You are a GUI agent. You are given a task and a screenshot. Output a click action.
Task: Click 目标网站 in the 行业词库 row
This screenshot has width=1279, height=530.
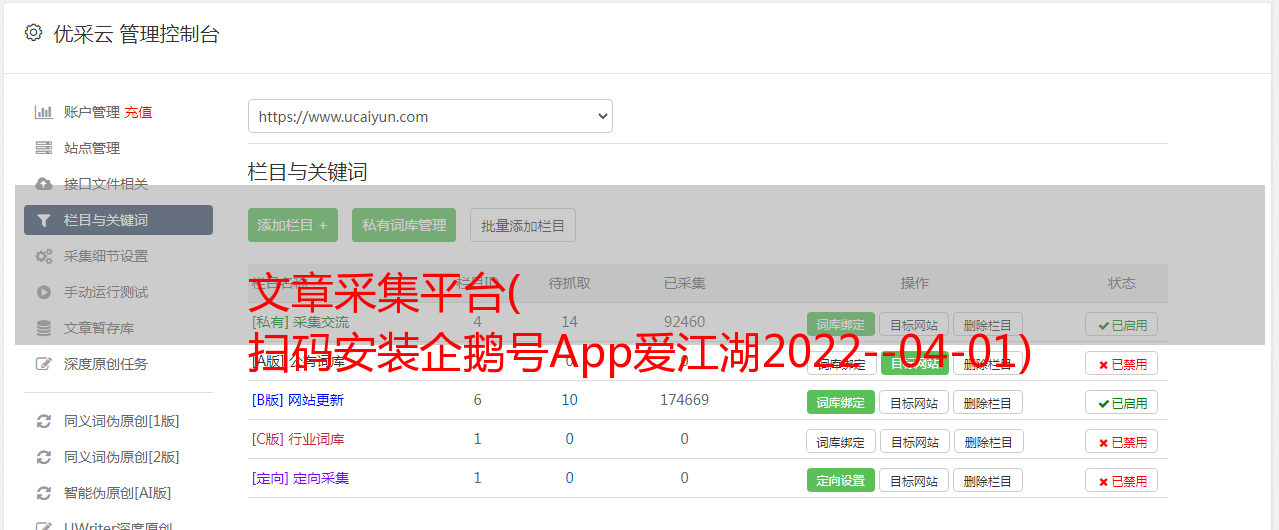pos(914,442)
